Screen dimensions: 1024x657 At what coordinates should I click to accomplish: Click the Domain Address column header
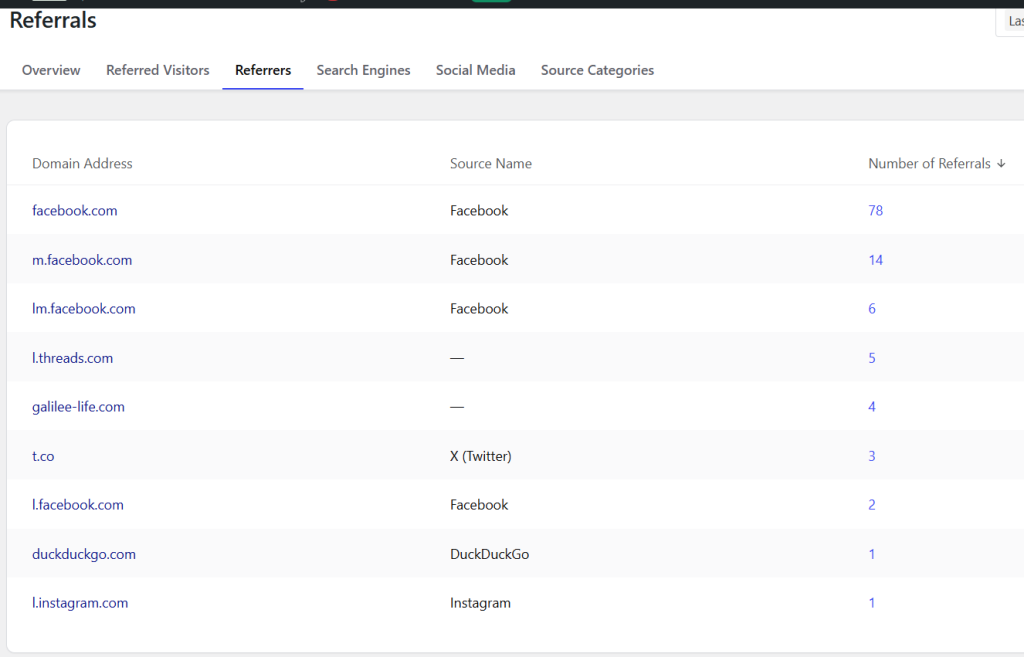click(x=82, y=163)
